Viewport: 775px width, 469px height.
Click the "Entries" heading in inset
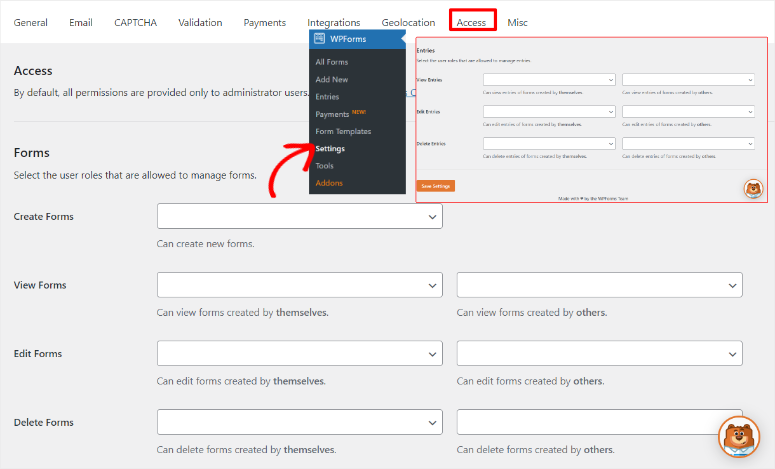tap(426, 50)
